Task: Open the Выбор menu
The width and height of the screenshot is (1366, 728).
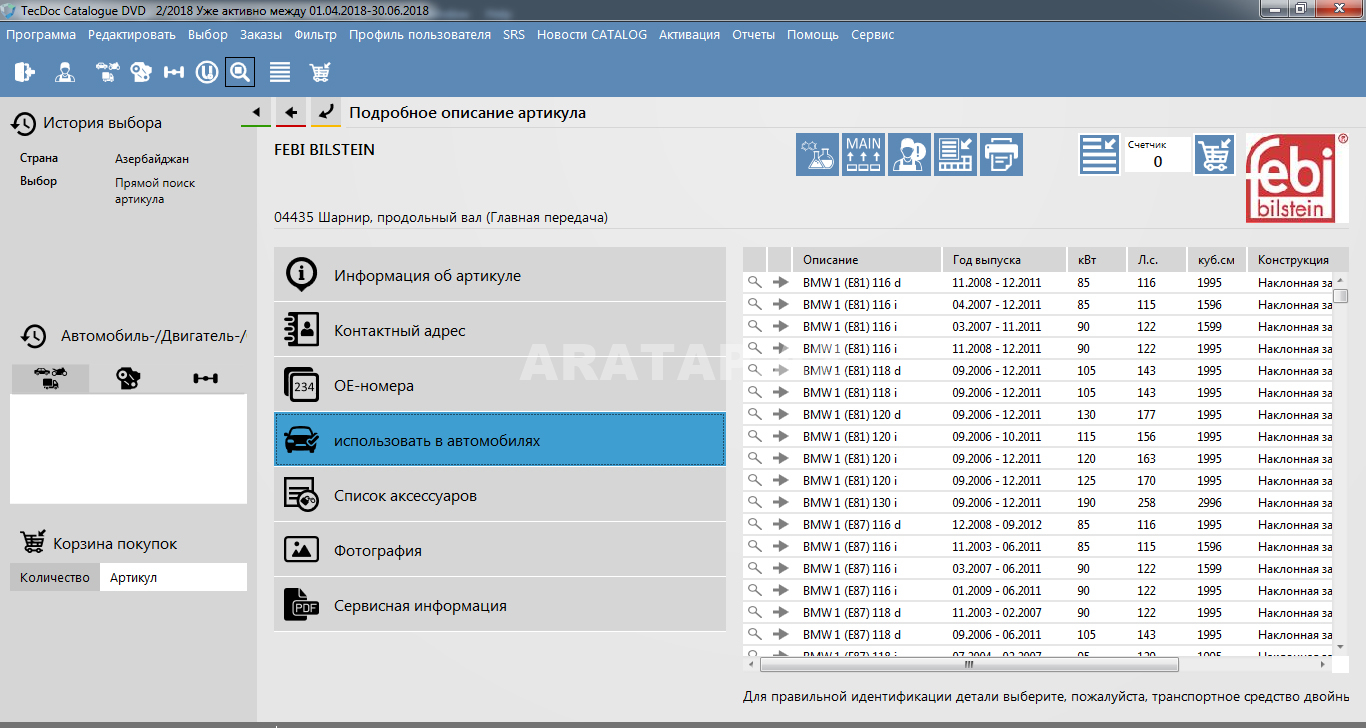Action: [x=208, y=34]
